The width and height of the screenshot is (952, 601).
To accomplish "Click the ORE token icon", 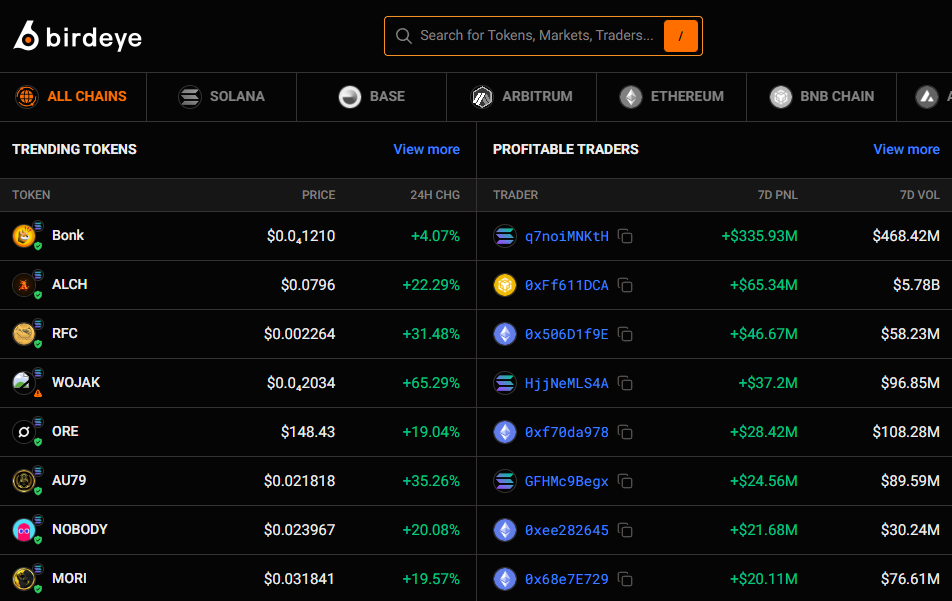I will 23,432.
